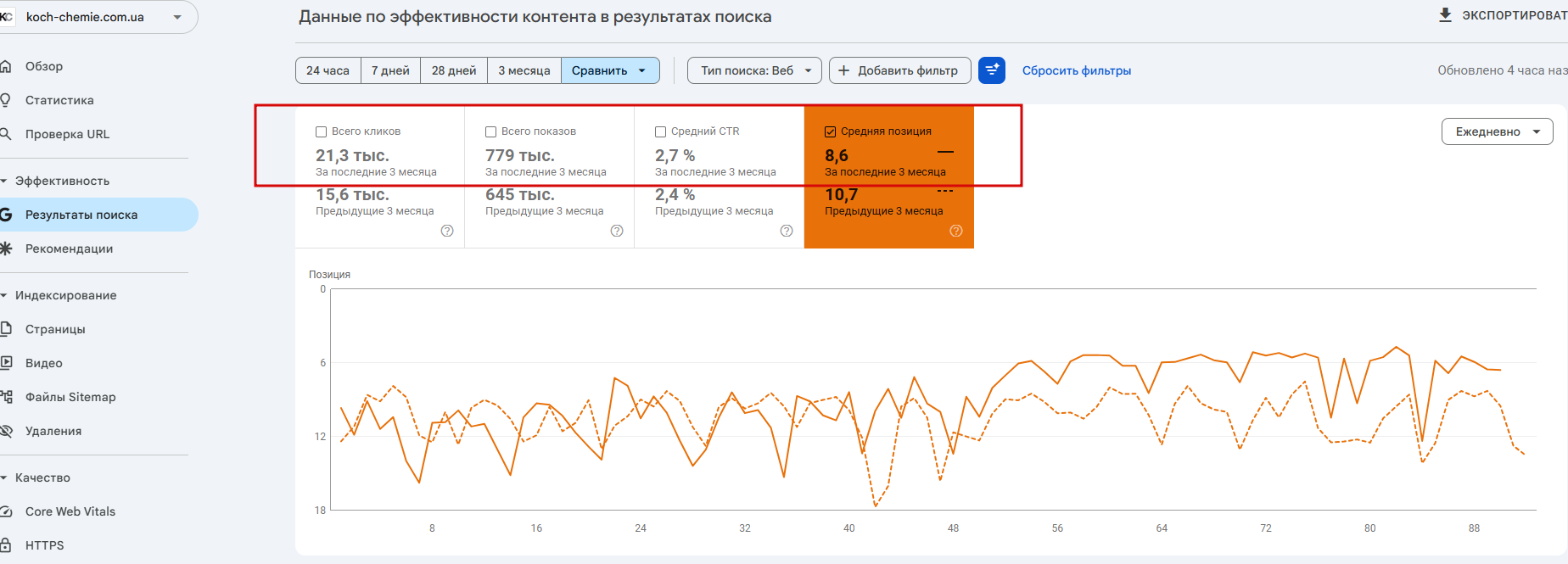Click the Статистика lightbulb icon
The image size is (1568, 564).
[5, 100]
